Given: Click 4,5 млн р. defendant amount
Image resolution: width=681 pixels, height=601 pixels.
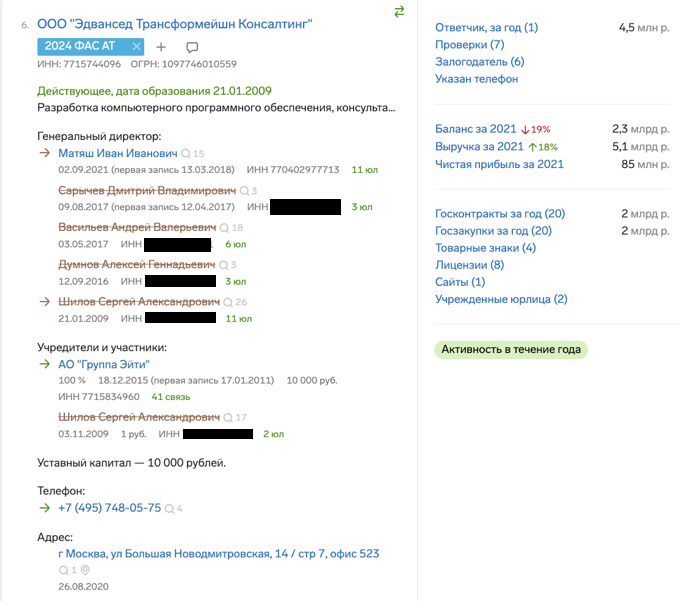Looking at the screenshot, I should (644, 27).
